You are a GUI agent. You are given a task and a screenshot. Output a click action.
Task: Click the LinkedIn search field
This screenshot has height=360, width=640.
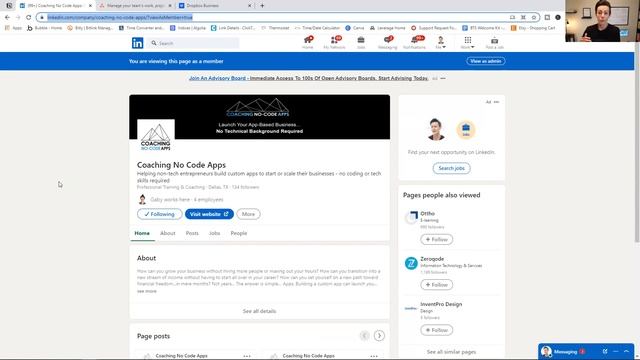tap(193, 43)
